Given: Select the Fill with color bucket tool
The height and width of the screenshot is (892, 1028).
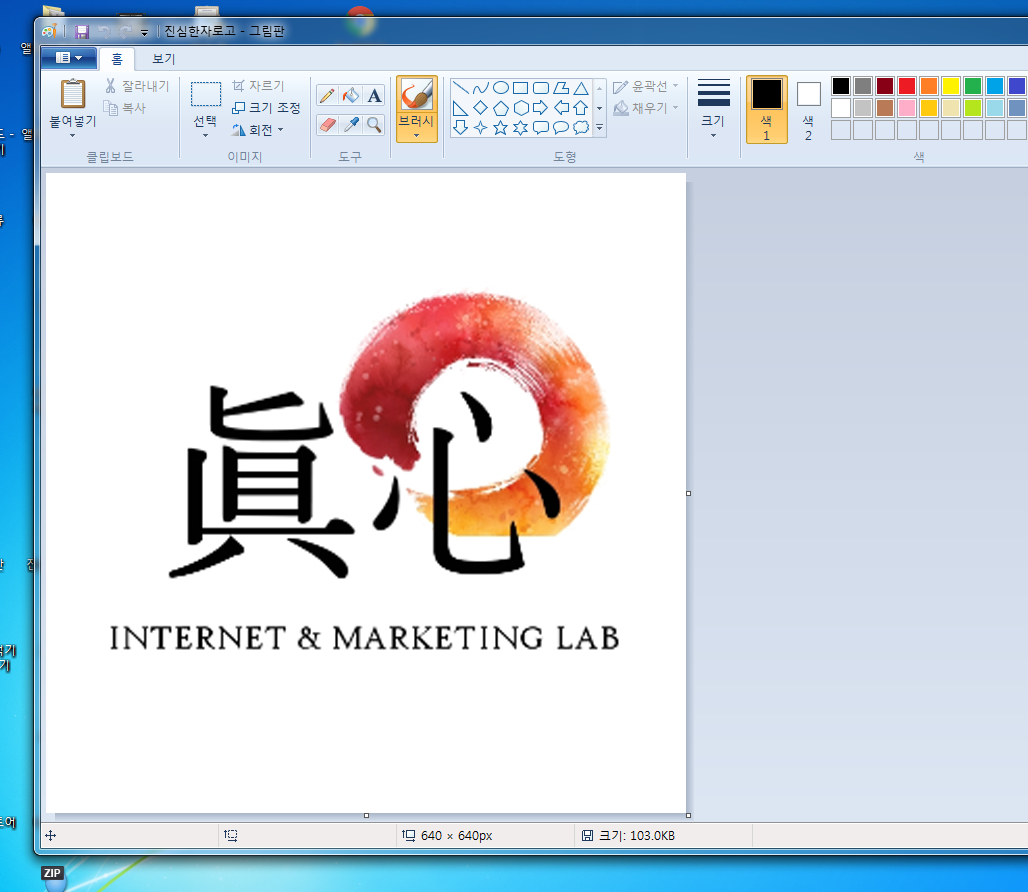Looking at the screenshot, I should tap(351, 96).
